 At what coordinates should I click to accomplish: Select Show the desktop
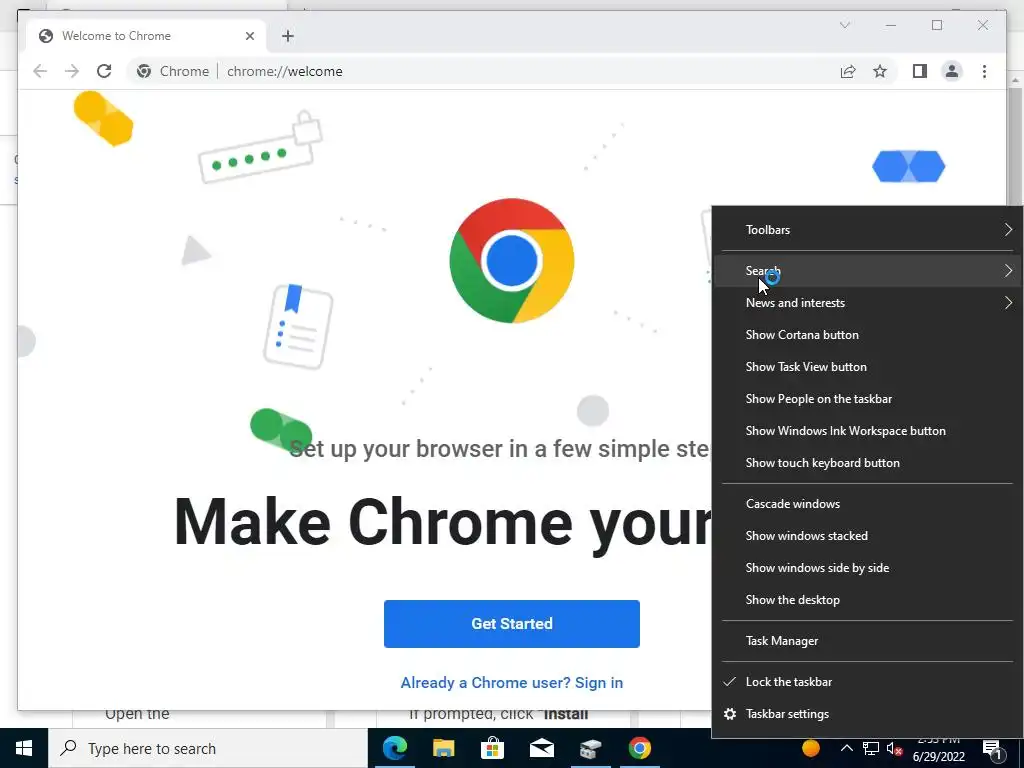point(867,600)
